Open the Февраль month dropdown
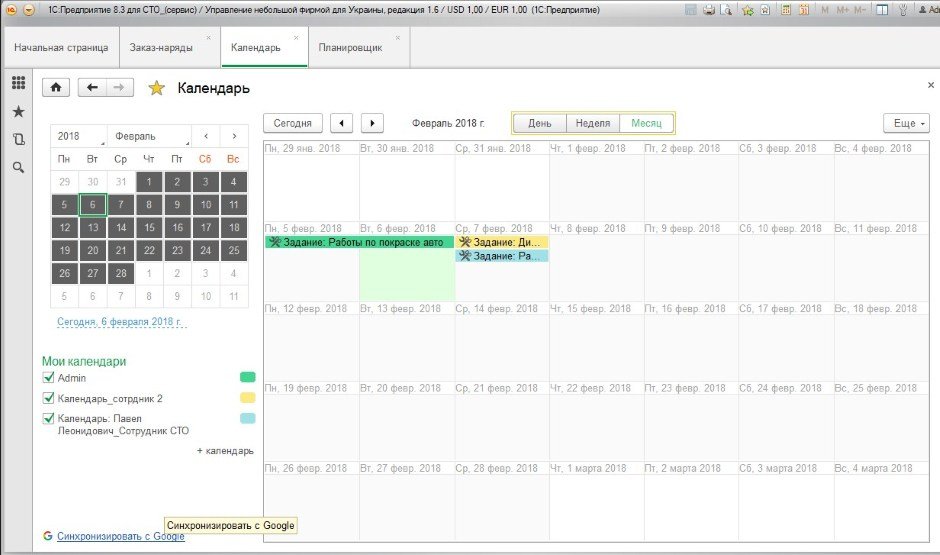Image resolution: width=940 pixels, height=555 pixels. pos(150,136)
